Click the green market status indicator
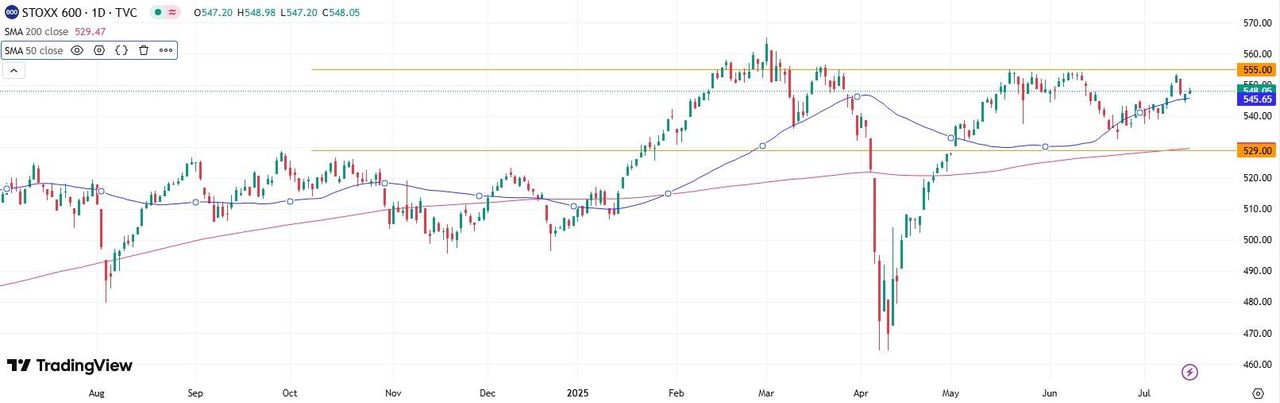Viewport: 1280px width, 403px height. click(x=158, y=12)
